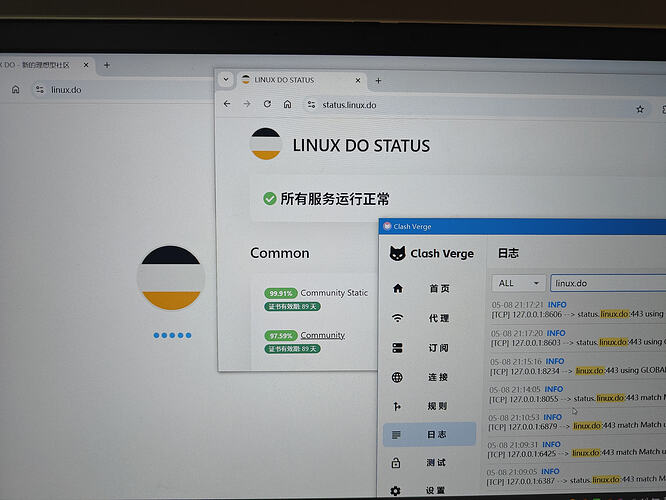Open 测试 in the Clash Verge sidebar
Image resolution: width=666 pixels, height=500 pixels.
(x=429, y=463)
